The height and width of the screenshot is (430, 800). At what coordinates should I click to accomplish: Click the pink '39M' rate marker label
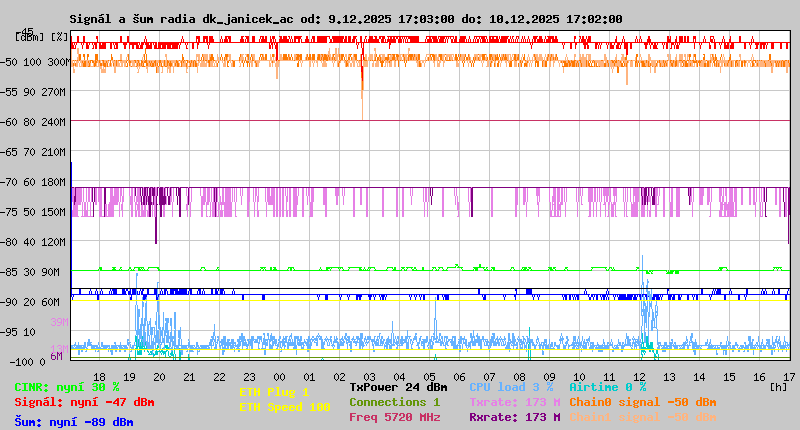coord(59,322)
